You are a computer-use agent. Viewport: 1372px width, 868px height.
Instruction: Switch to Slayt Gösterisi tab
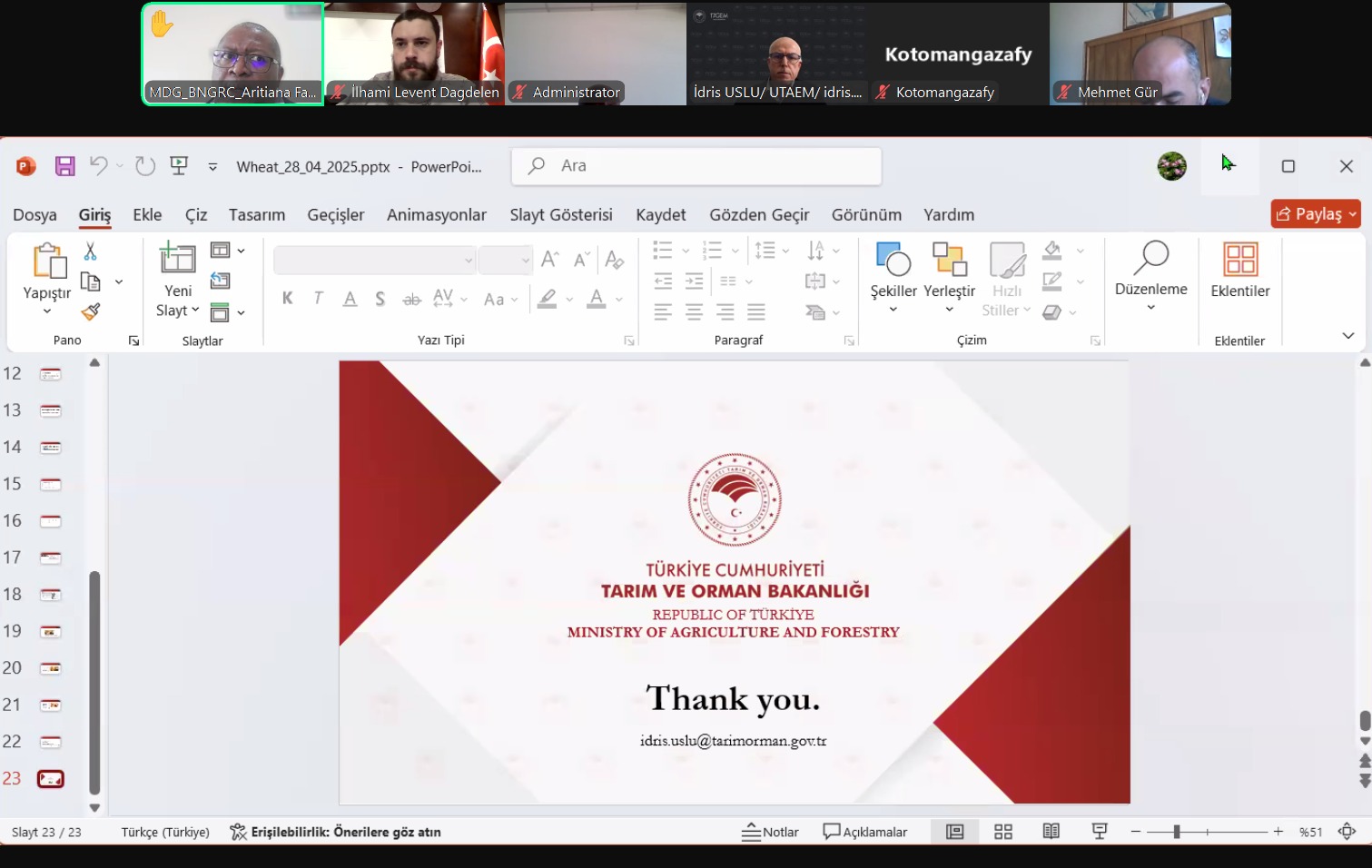click(560, 215)
